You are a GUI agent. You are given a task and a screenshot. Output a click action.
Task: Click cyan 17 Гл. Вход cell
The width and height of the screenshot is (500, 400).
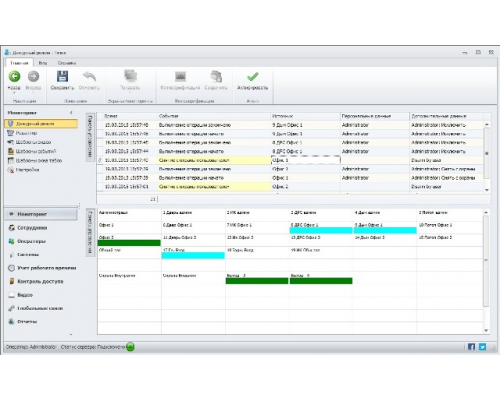click(x=193, y=253)
